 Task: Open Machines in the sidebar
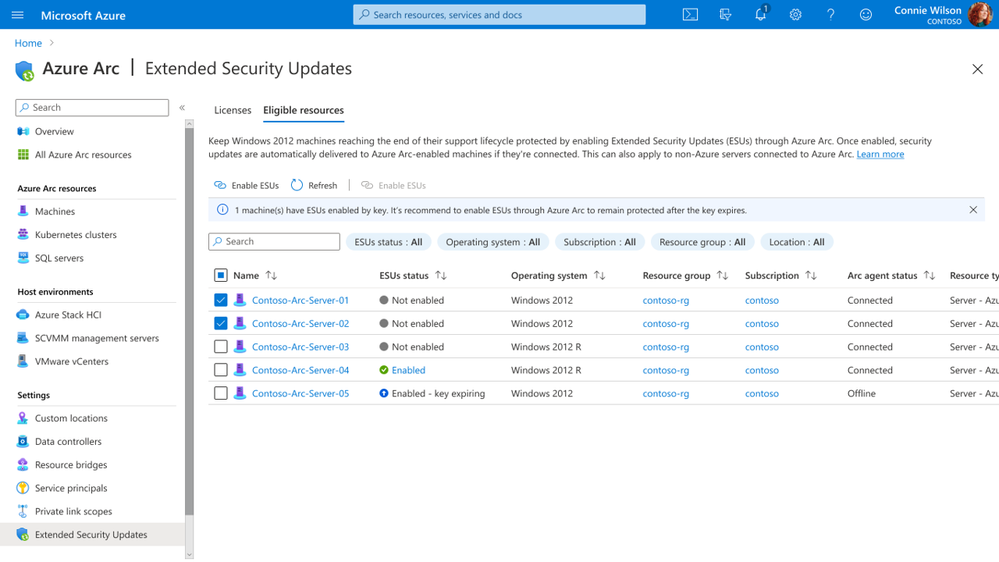coord(55,212)
